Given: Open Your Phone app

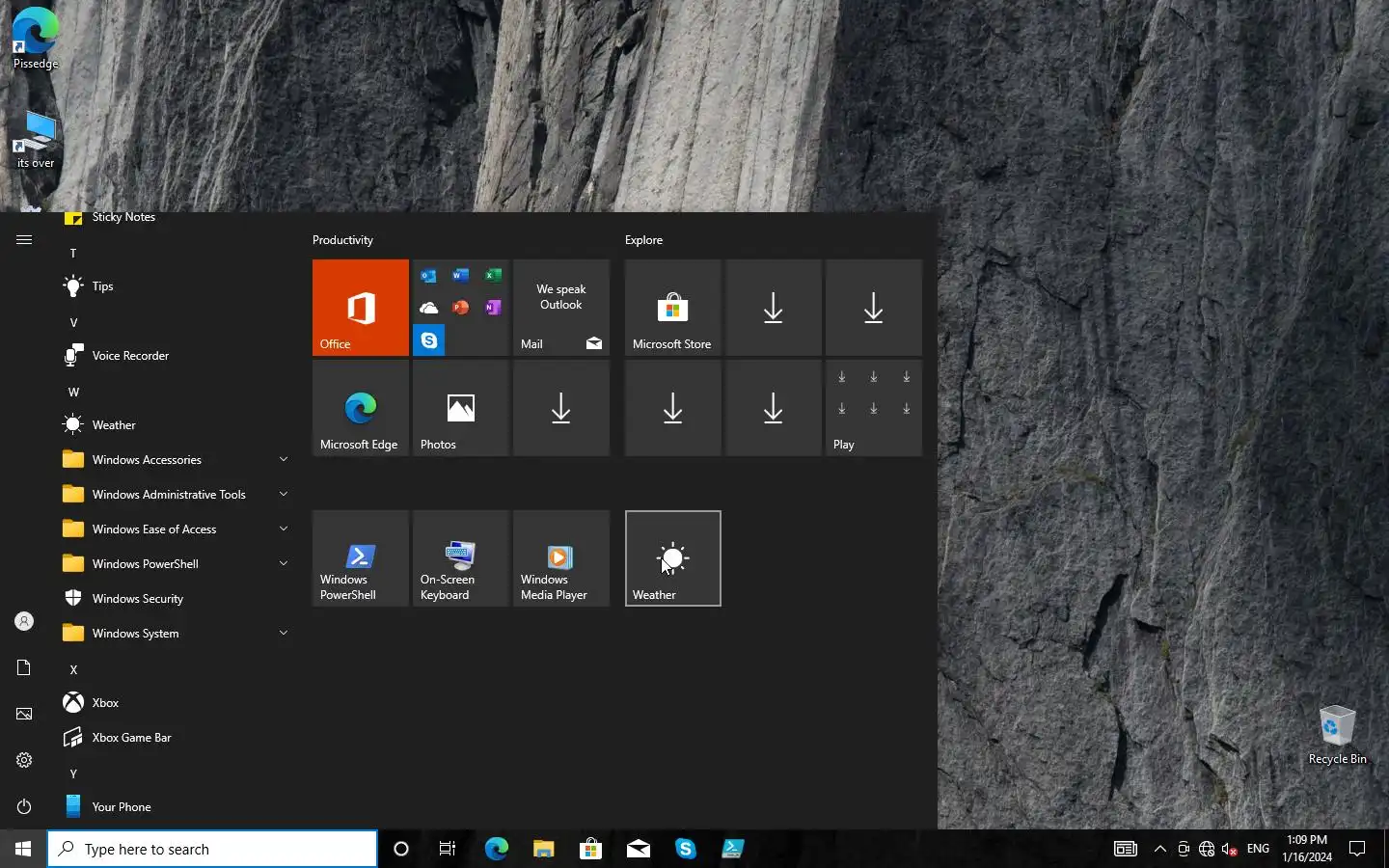Looking at the screenshot, I should 174,807.
